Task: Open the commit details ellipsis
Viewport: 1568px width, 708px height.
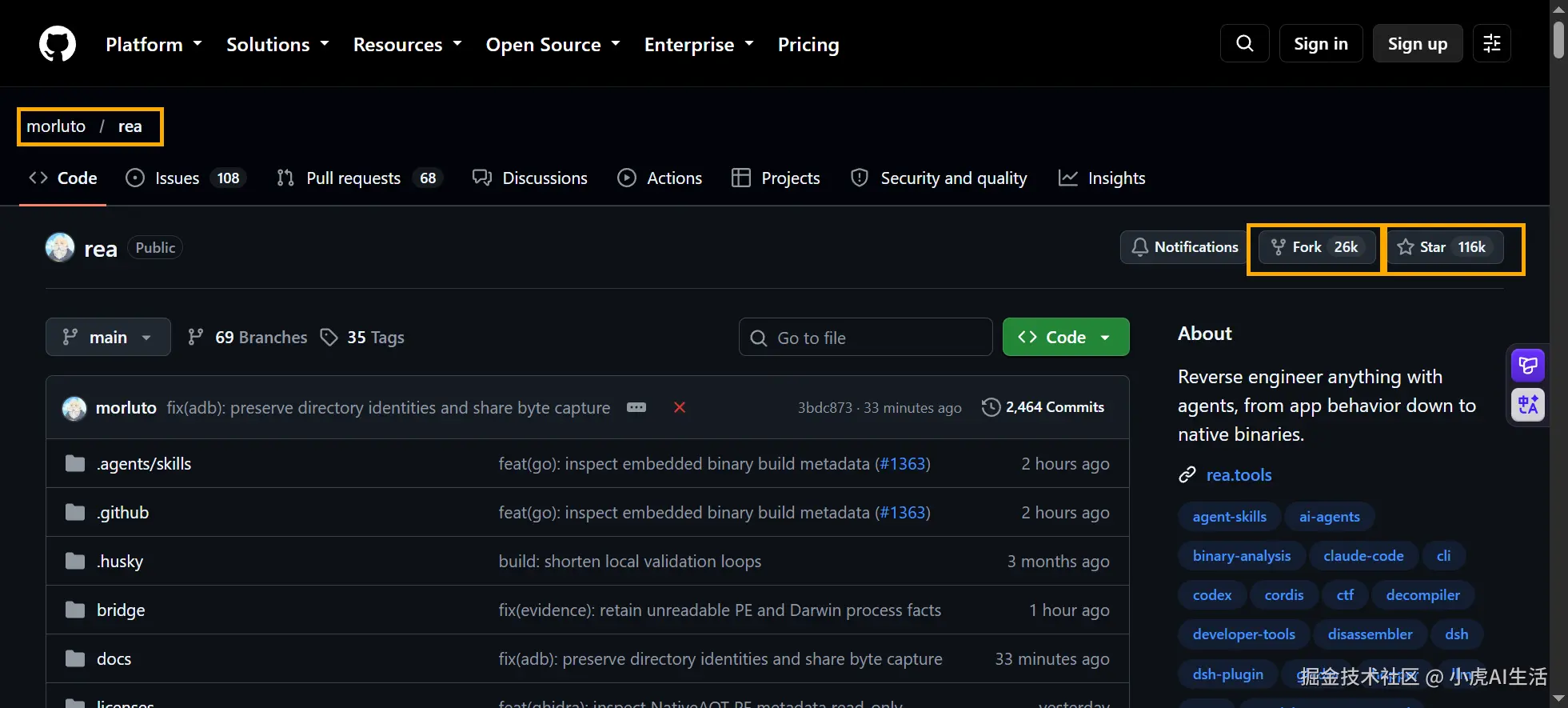Action: [636, 407]
